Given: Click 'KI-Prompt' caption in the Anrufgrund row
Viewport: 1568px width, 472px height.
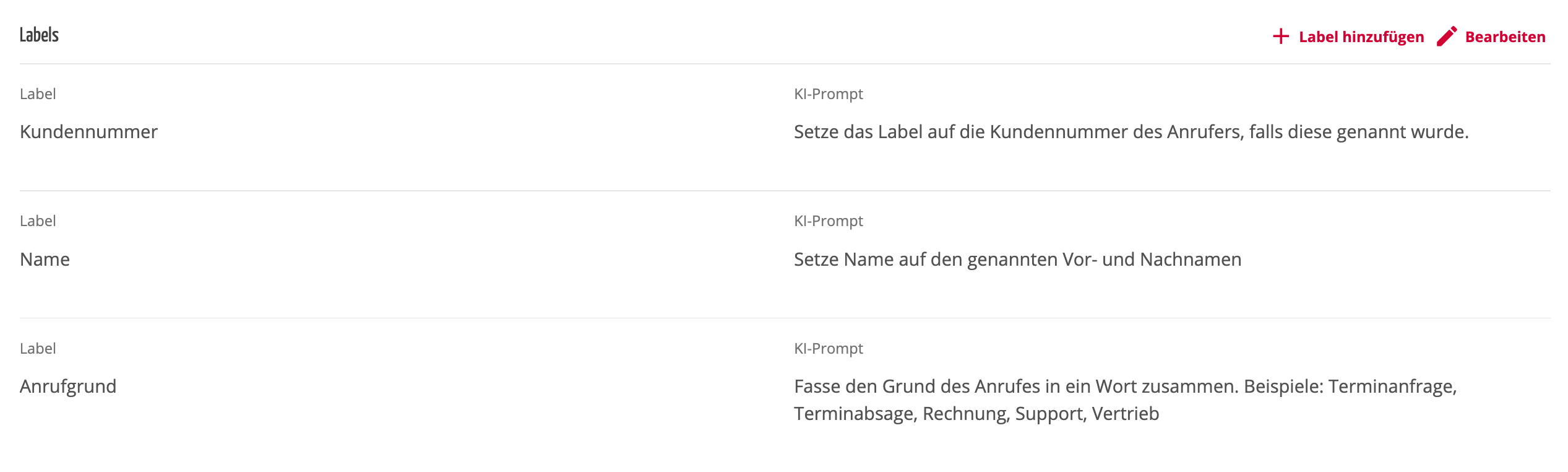Looking at the screenshot, I should tap(828, 349).
